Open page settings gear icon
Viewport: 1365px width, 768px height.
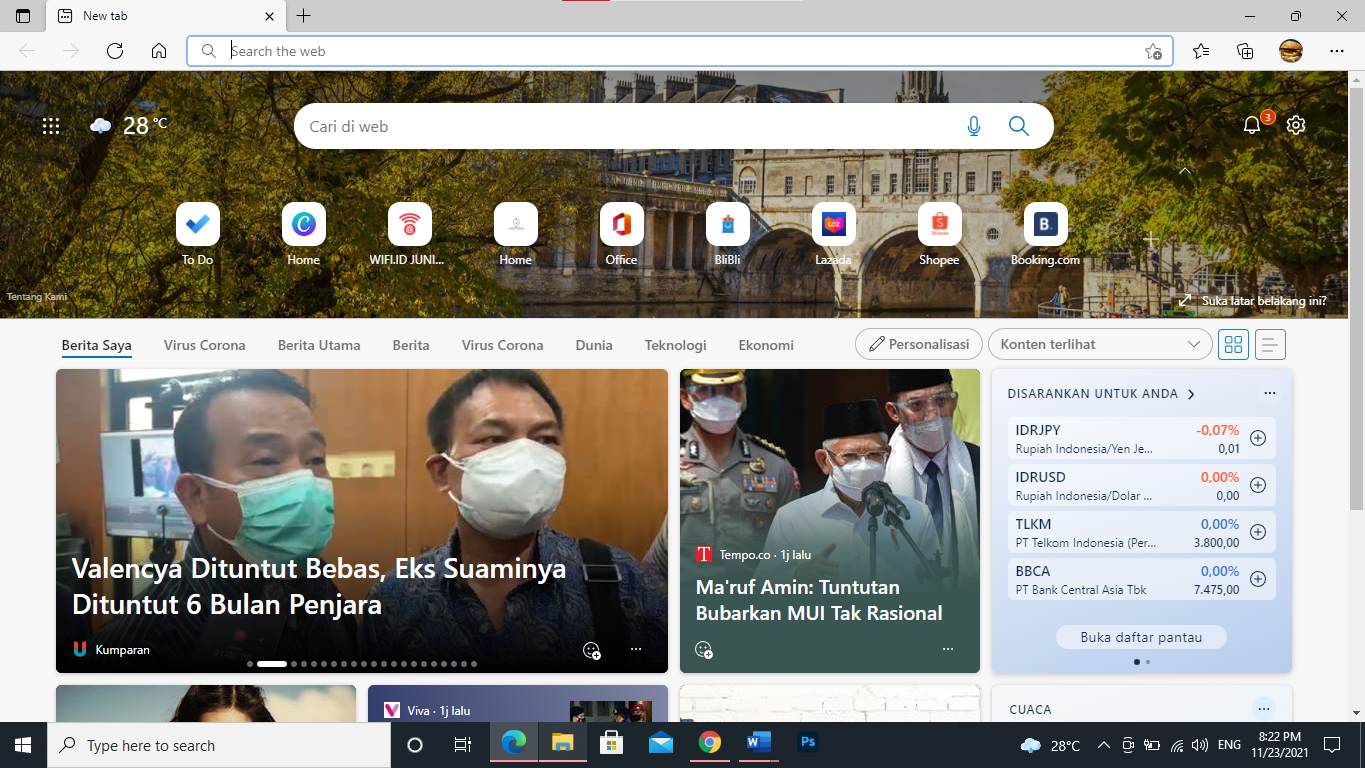click(1296, 125)
